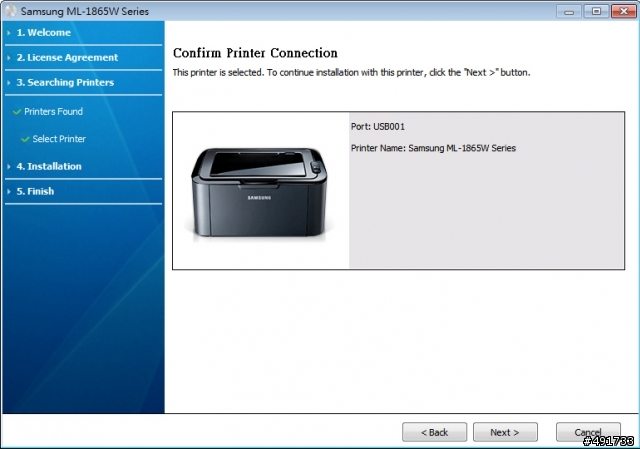This screenshot has width=640, height=449.
Task: Click the Printers Found sub-step
Action: 53,111
